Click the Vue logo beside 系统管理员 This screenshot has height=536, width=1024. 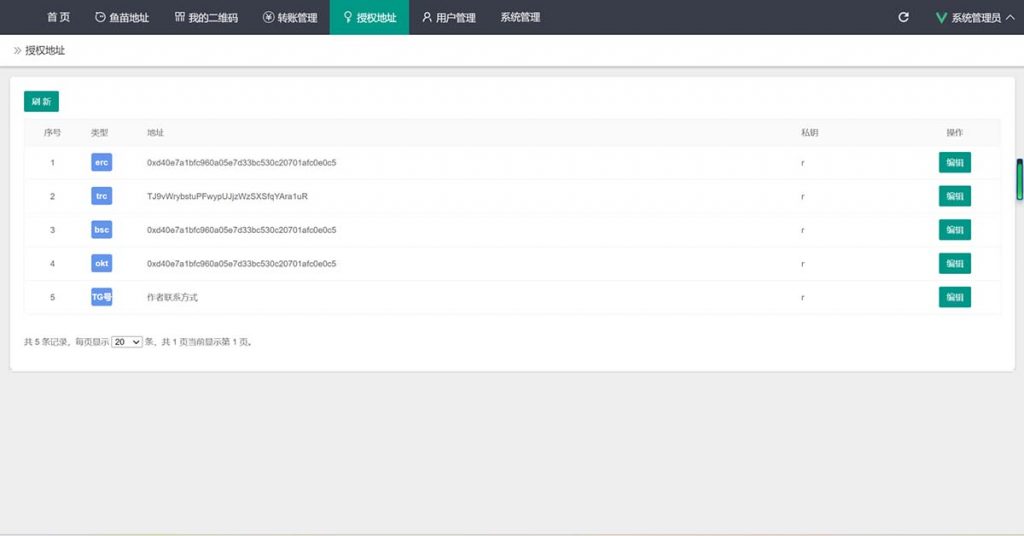[x=941, y=17]
